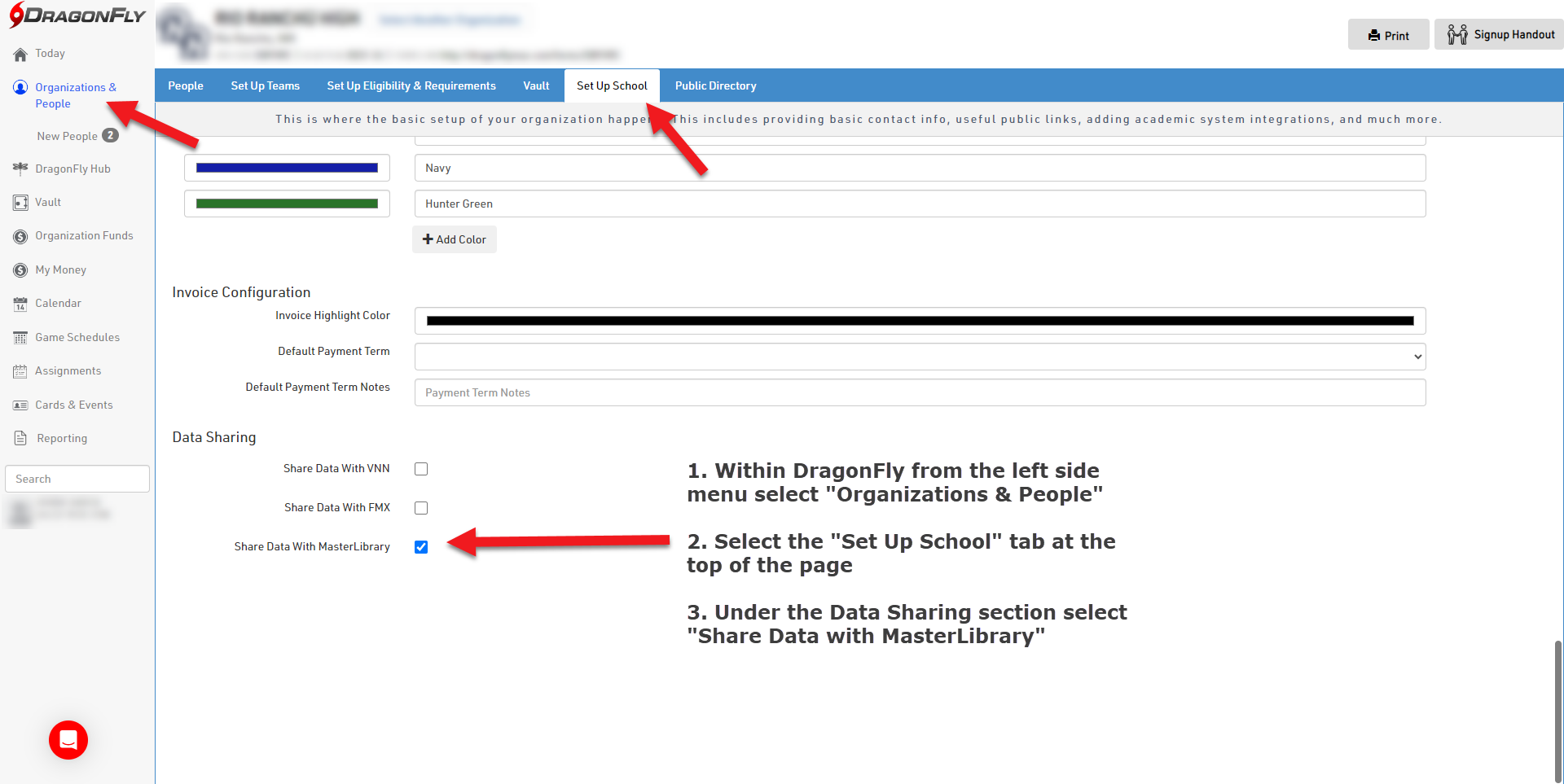This screenshot has height=784, width=1564.
Task: Switch to the Set Up Teams tab
Action: [x=265, y=85]
